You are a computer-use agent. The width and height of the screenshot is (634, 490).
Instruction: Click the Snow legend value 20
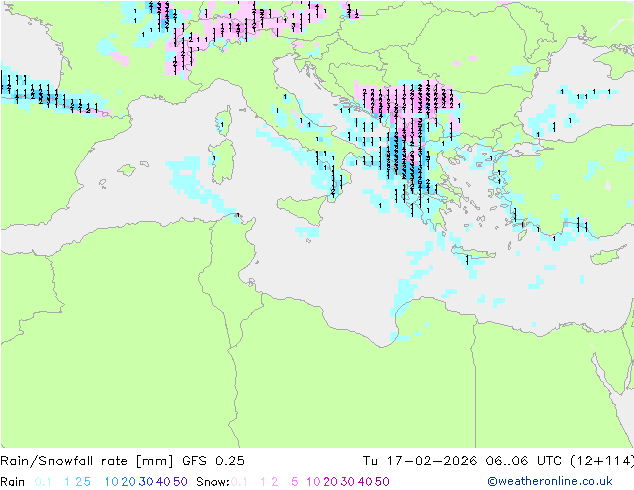(x=330, y=482)
